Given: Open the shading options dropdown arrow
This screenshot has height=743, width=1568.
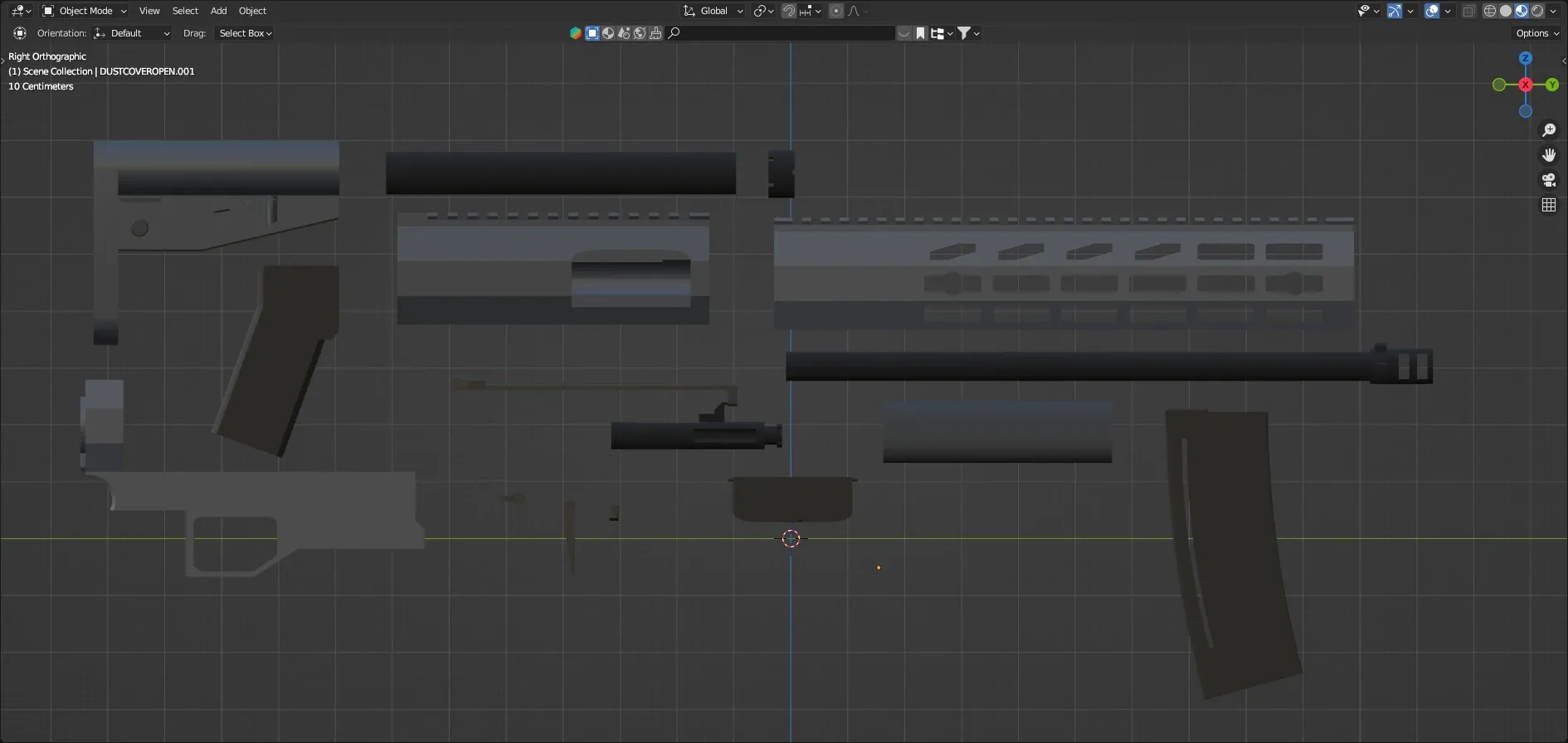Looking at the screenshot, I should coord(1554,11).
